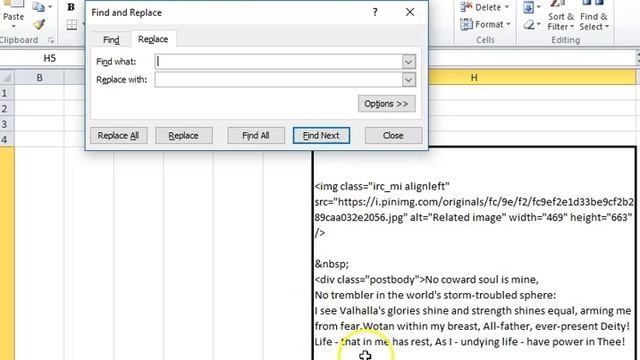Click Find All button
The height and width of the screenshot is (360, 640).
point(256,136)
